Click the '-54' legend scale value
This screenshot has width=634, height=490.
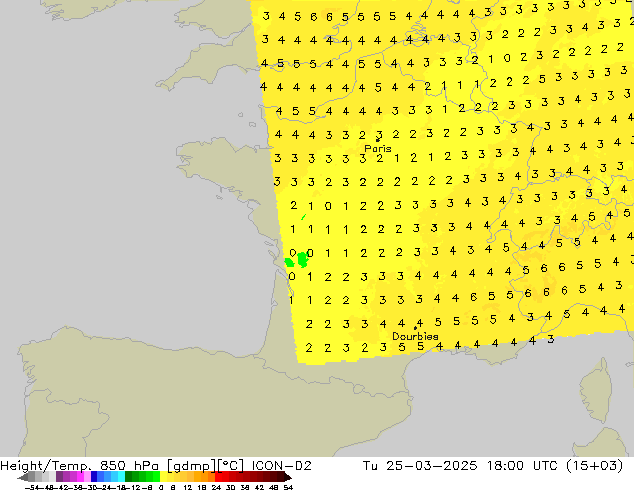(x=31, y=487)
